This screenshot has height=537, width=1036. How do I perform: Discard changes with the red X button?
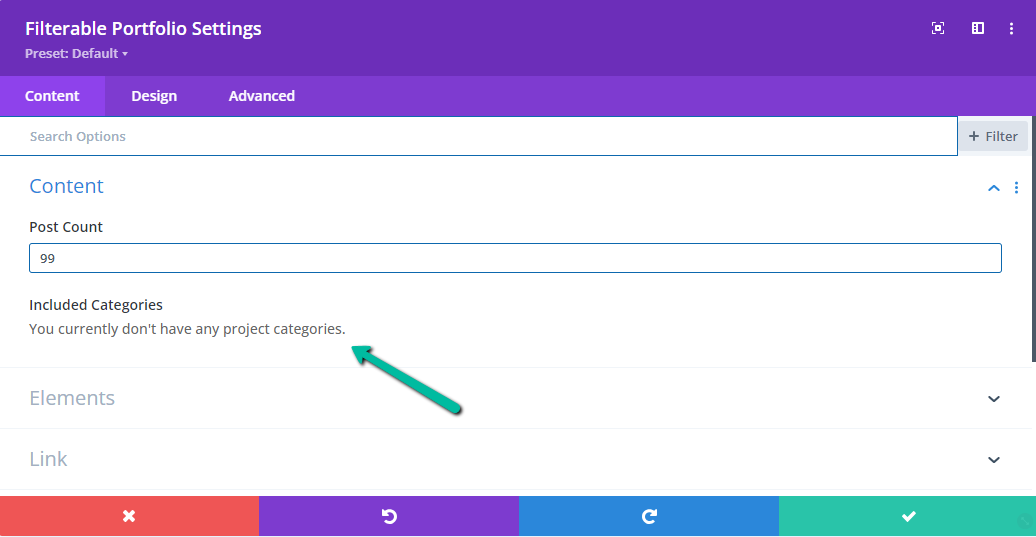[130, 516]
